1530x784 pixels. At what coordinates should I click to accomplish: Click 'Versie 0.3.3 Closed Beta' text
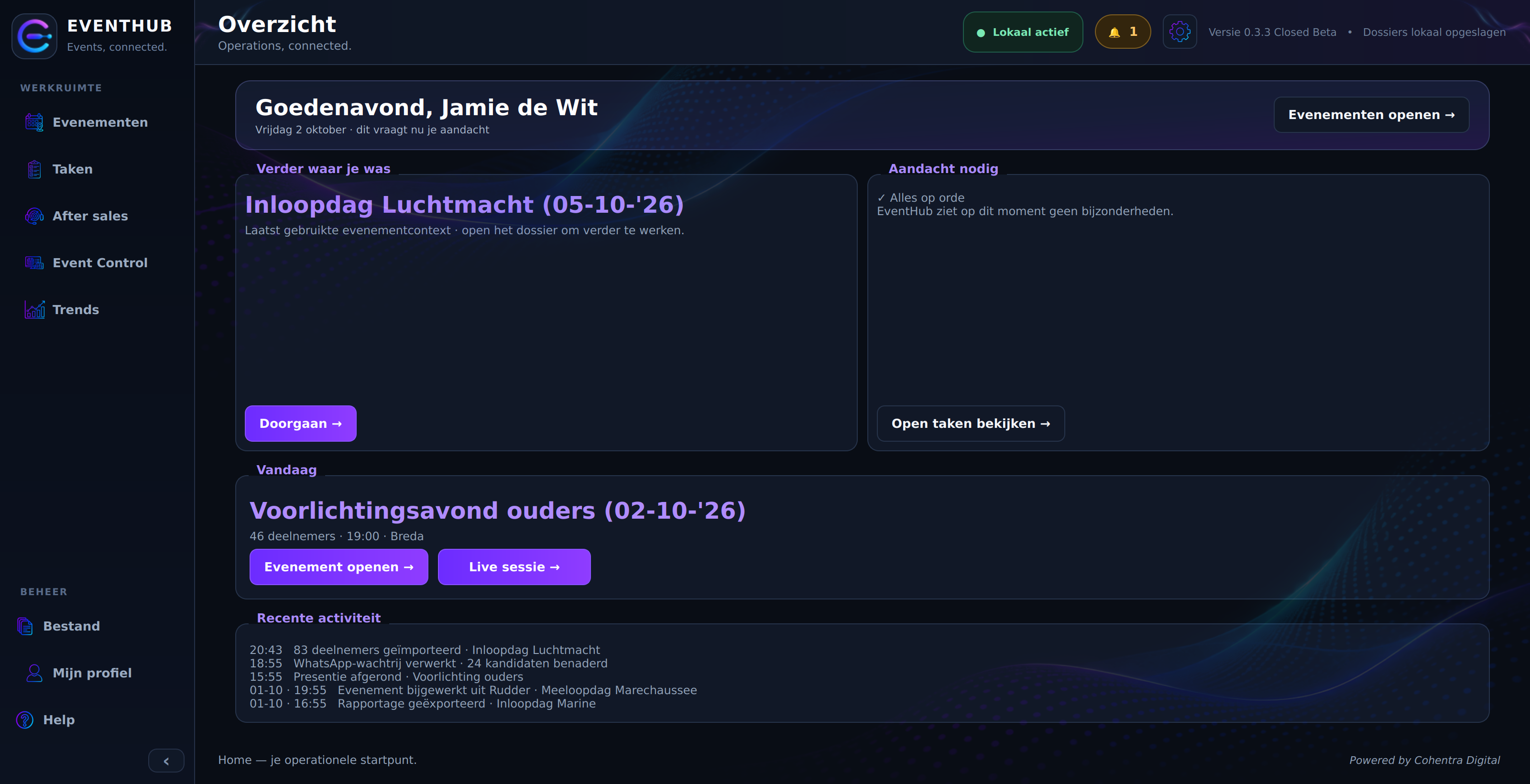coord(1272,32)
